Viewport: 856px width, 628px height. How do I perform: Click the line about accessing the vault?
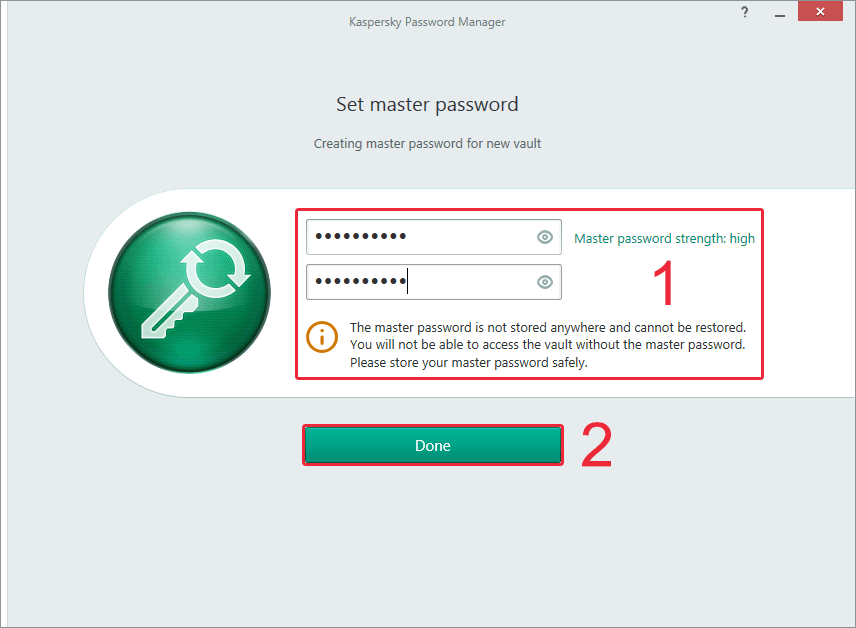548,345
